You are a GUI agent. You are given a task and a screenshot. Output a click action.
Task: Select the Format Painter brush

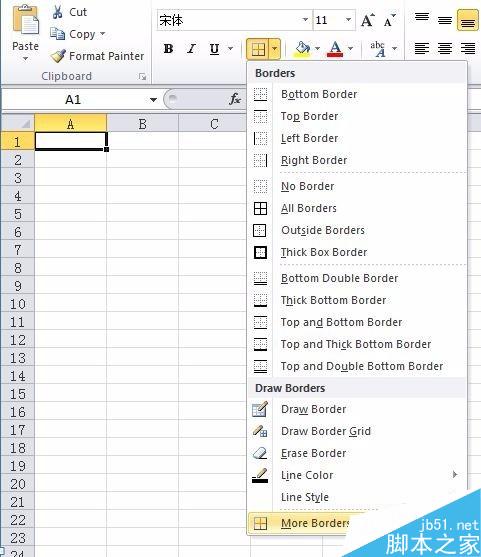pyautogui.click(x=58, y=56)
